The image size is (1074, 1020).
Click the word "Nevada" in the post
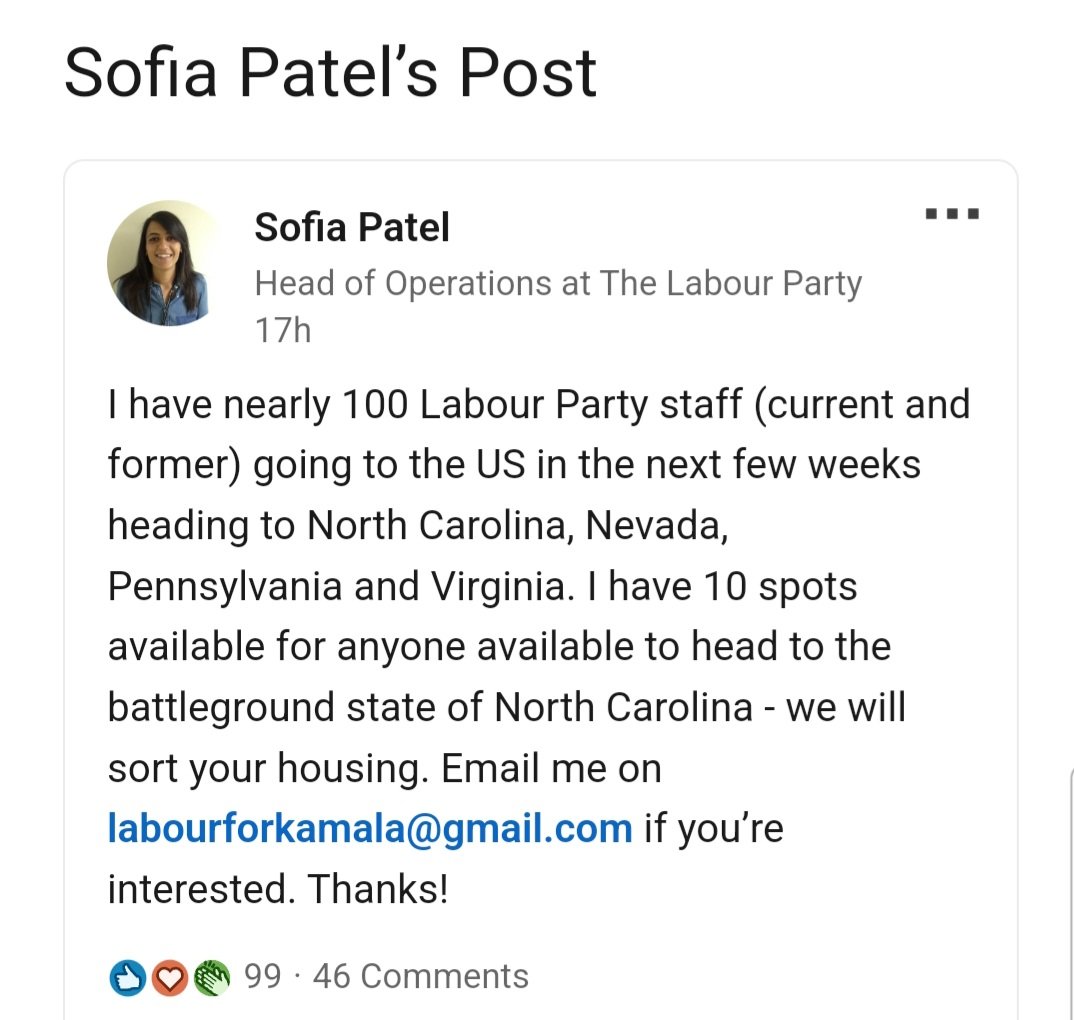[656, 526]
